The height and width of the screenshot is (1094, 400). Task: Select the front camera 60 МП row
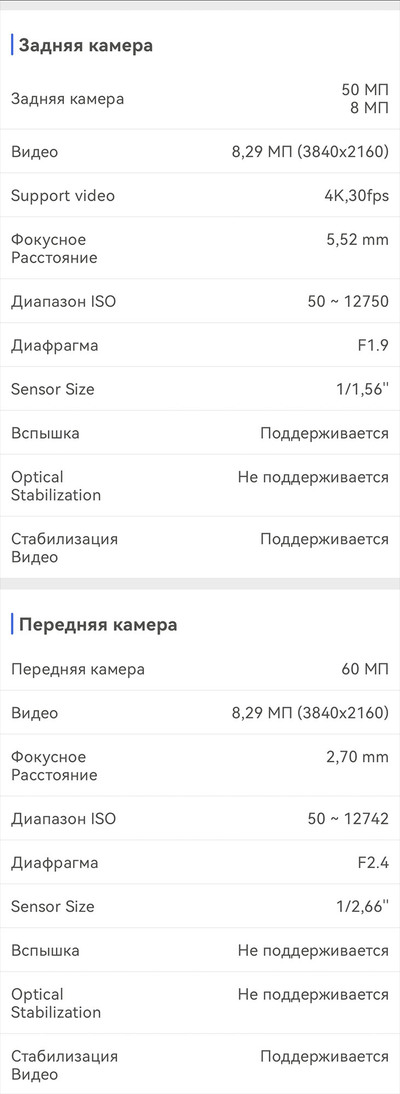click(200, 669)
